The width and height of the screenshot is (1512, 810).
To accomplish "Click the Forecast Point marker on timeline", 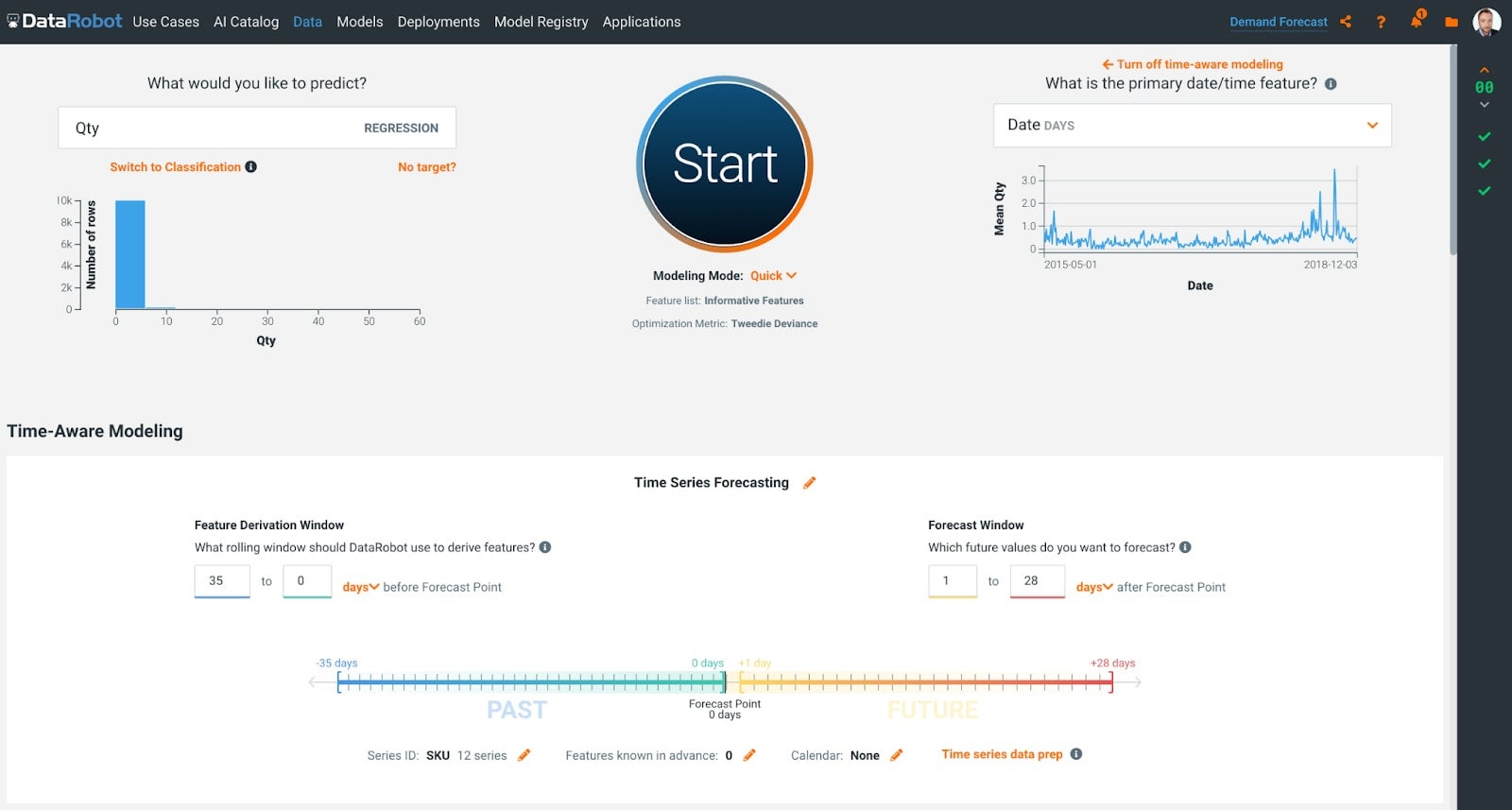I will pyautogui.click(x=725, y=681).
